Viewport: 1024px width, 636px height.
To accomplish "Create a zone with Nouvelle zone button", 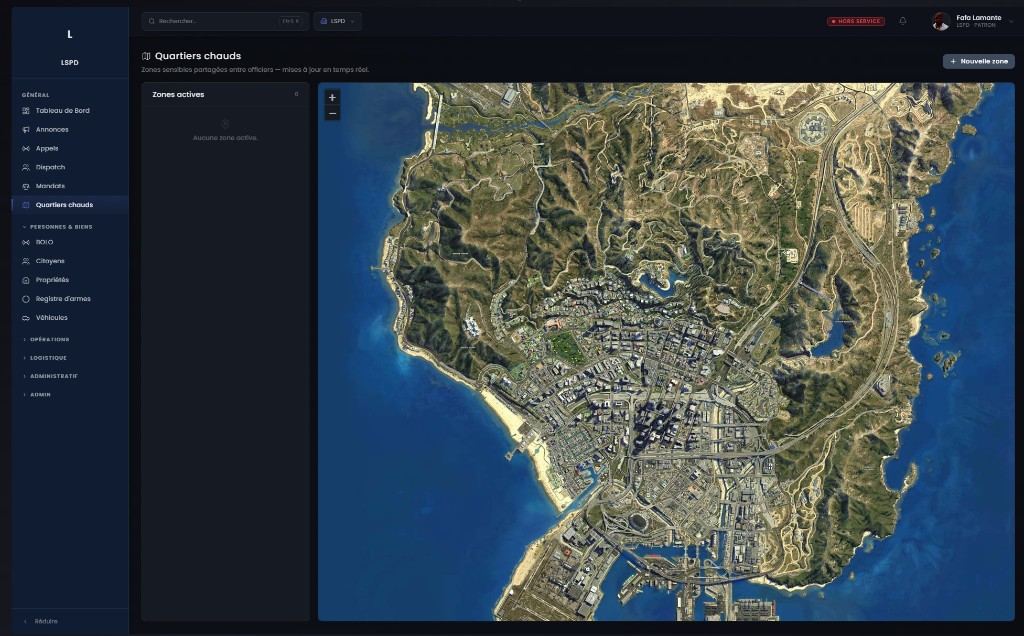I will click(978, 61).
